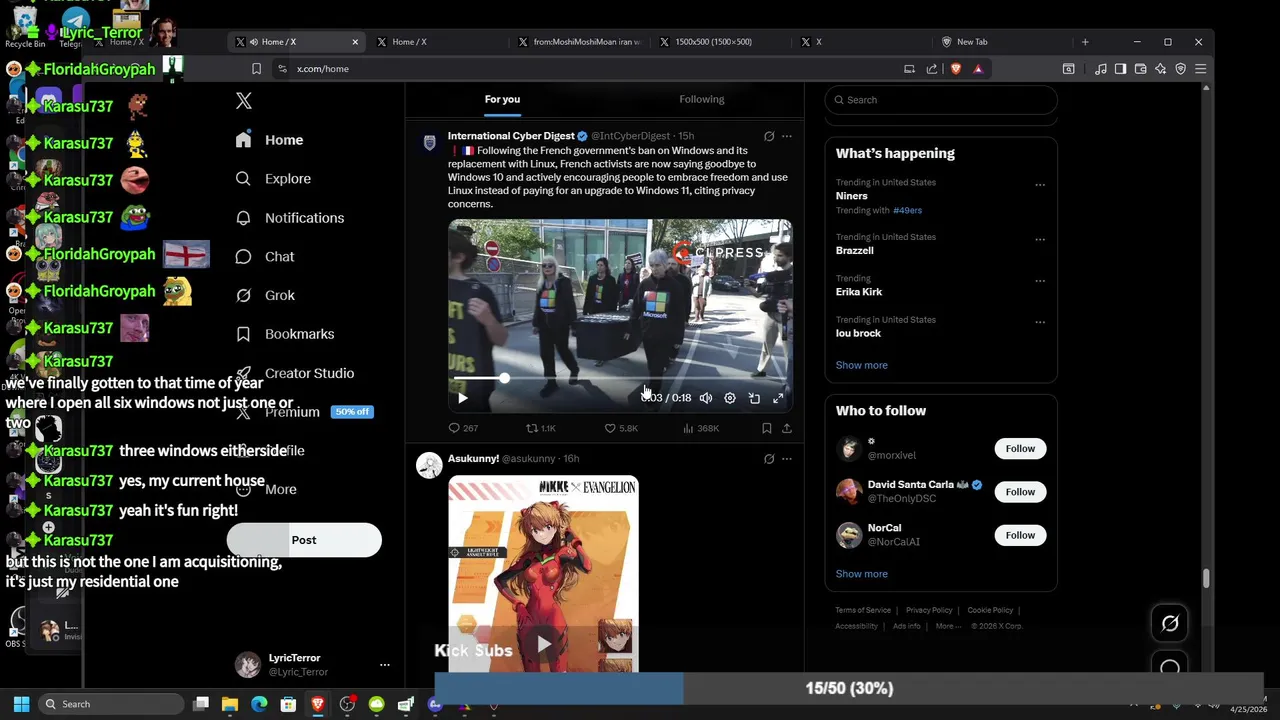Reply to International Cyber Digest post
Viewport: 1280px width, 720px height.
(463, 428)
